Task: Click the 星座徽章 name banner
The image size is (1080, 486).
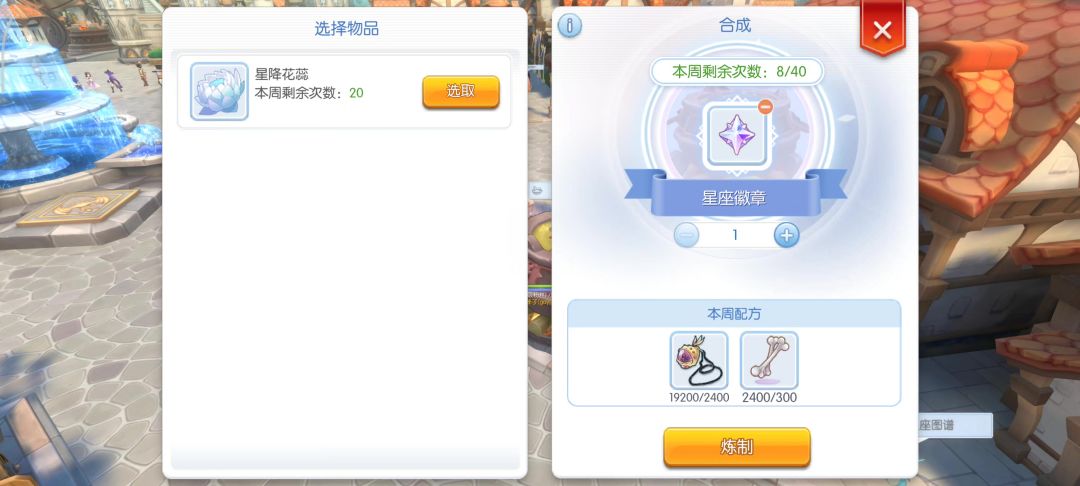Action: coord(735,198)
